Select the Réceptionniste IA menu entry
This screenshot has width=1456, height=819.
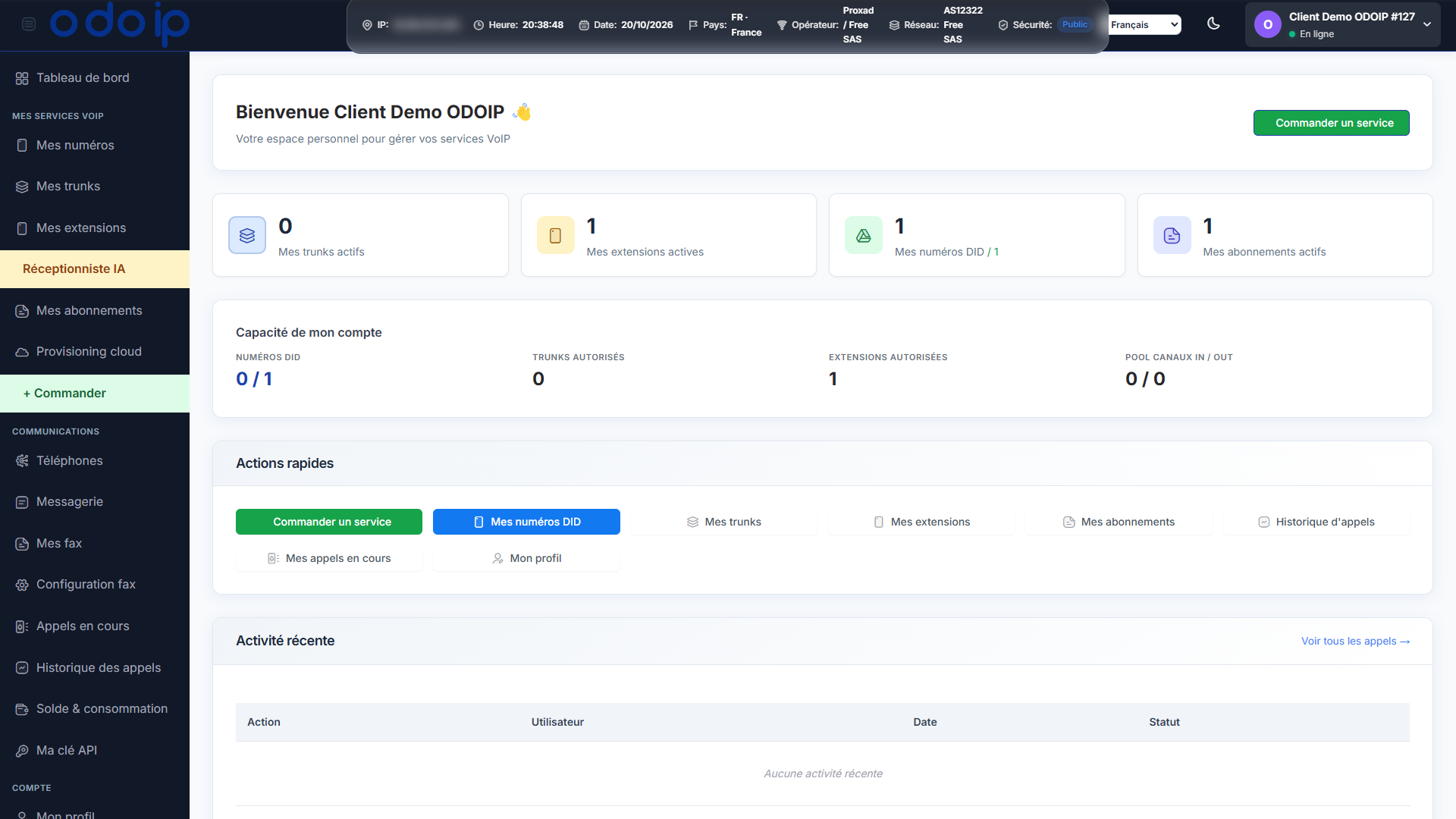pos(95,269)
